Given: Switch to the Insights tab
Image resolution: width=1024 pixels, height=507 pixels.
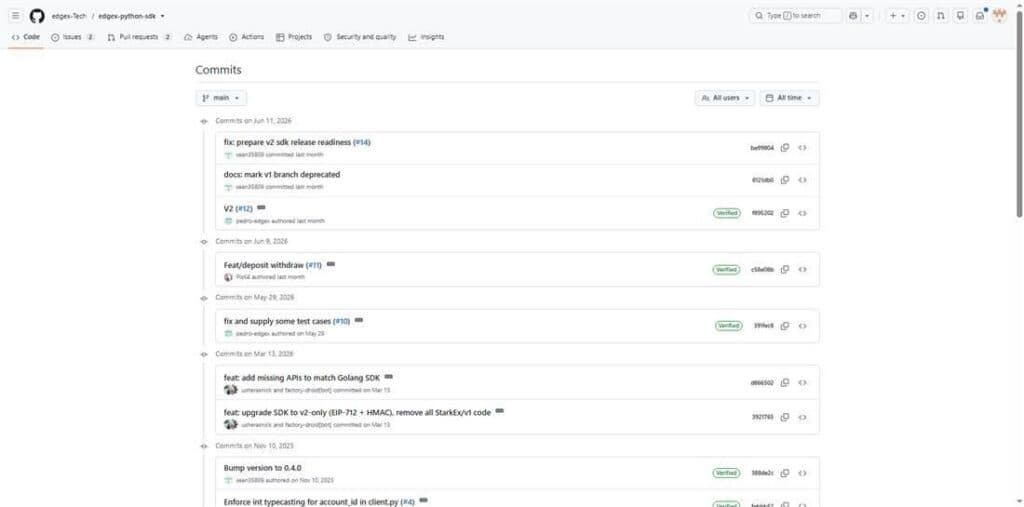Looking at the screenshot, I should pos(426,37).
